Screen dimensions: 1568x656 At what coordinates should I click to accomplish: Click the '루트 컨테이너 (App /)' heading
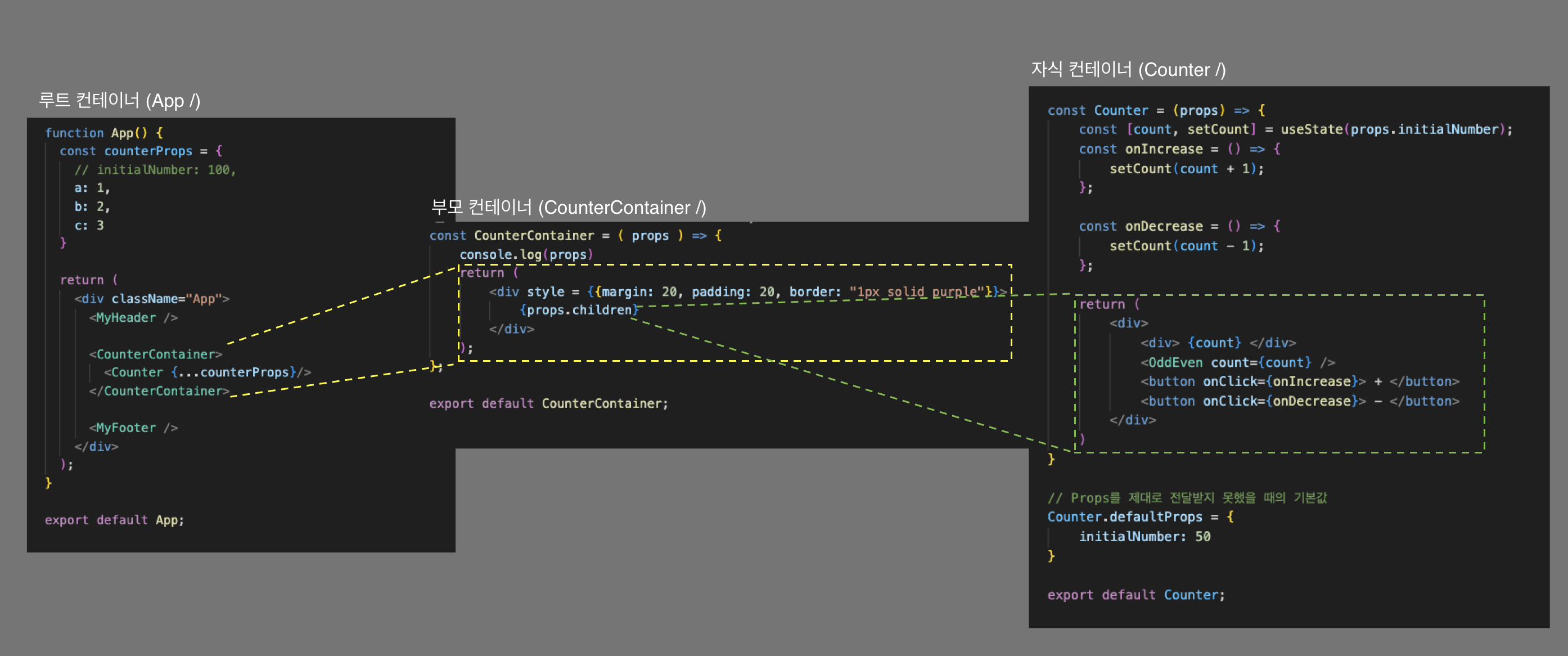click(119, 101)
